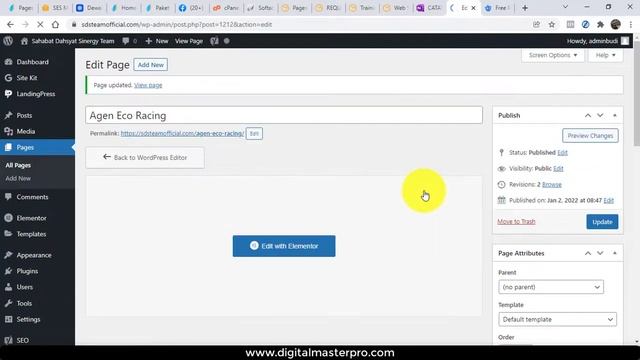Open the View page link in notice
The image size is (640, 360).
148,85
